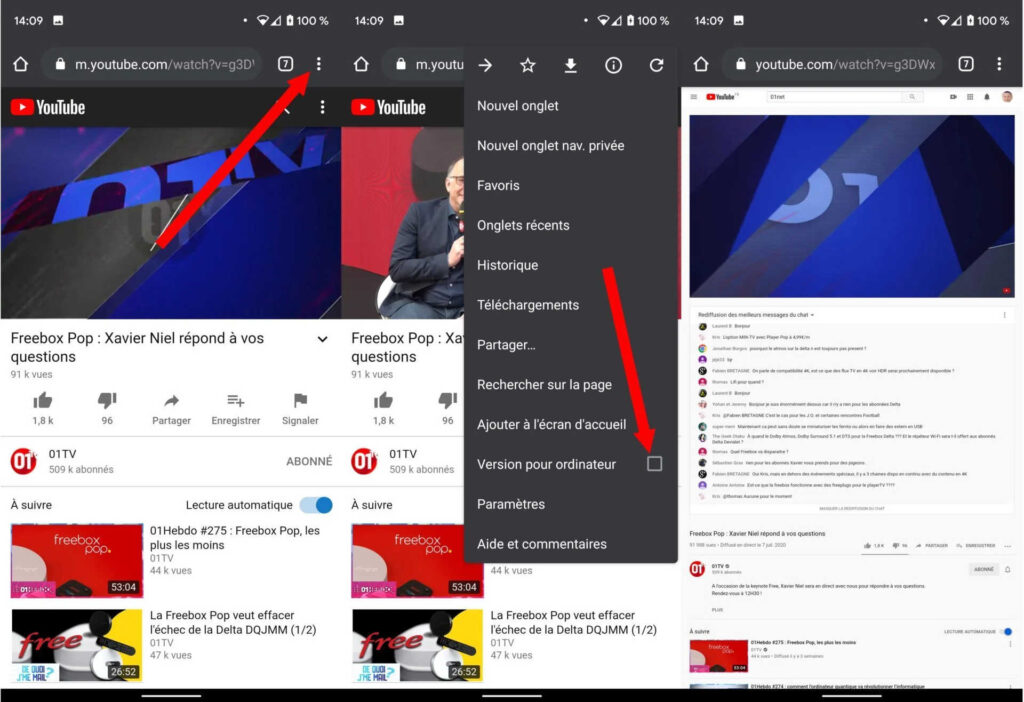Tap address bar m.youtube.com in left screenshot
Image resolution: width=1024 pixels, height=702 pixels.
[152, 64]
